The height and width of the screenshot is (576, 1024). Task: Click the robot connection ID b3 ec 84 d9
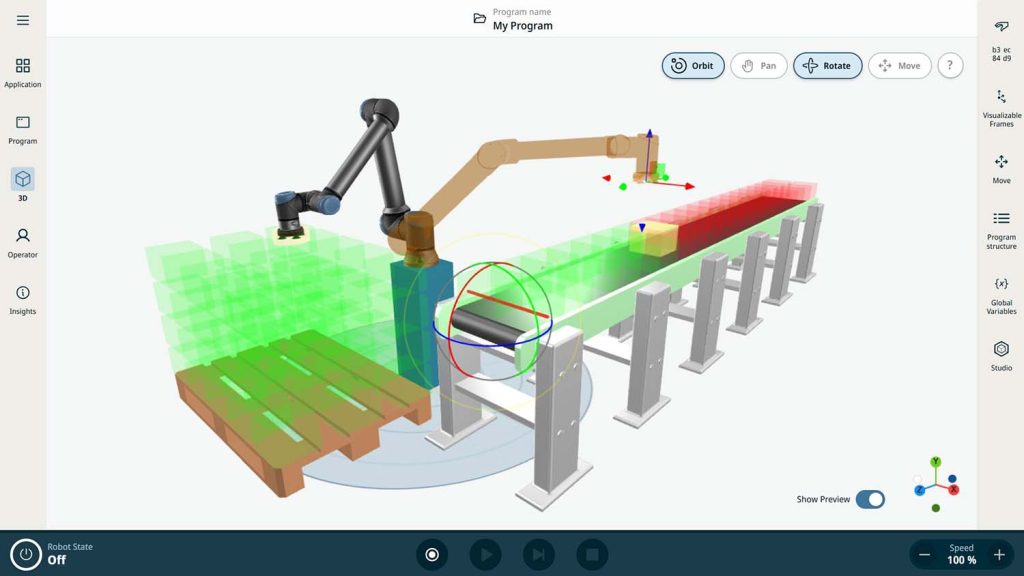[1001, 40]
